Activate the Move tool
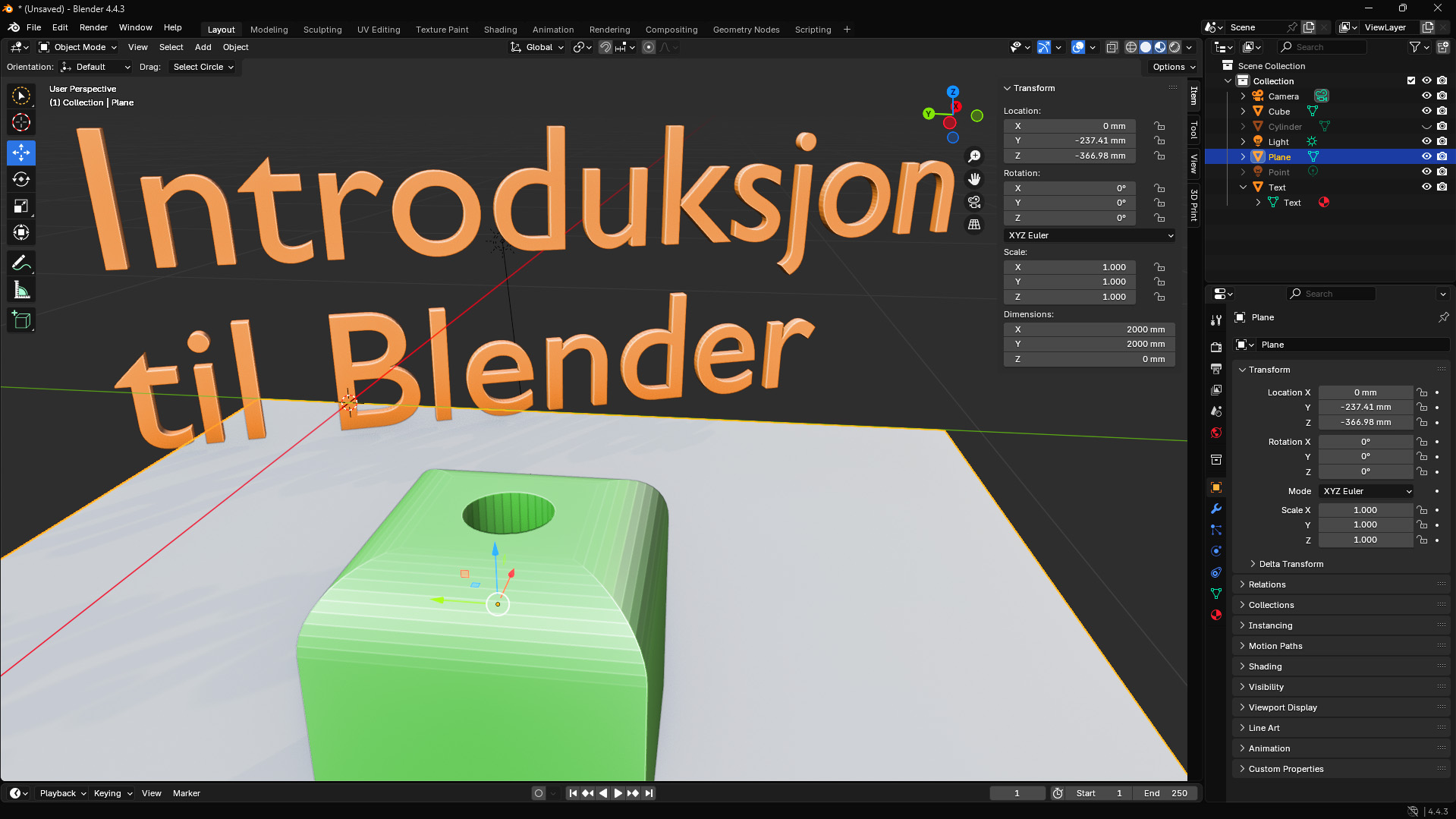Screen dimensions: 1456x819 [21, 153]
